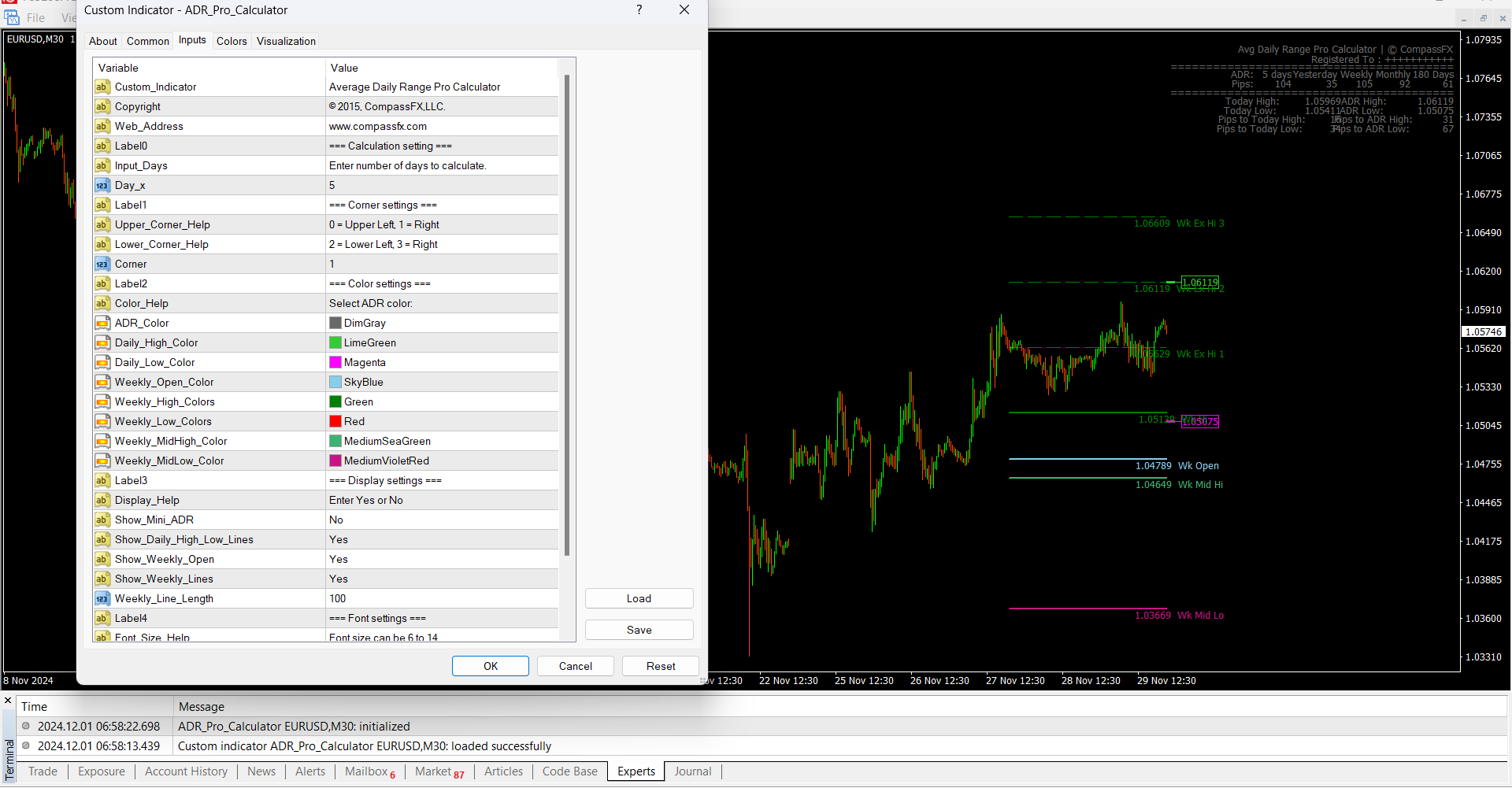Viewport: 1512px width, 788px height.
Task: Click the Day_x integer variable icon
Action: (x=102, y=186)
